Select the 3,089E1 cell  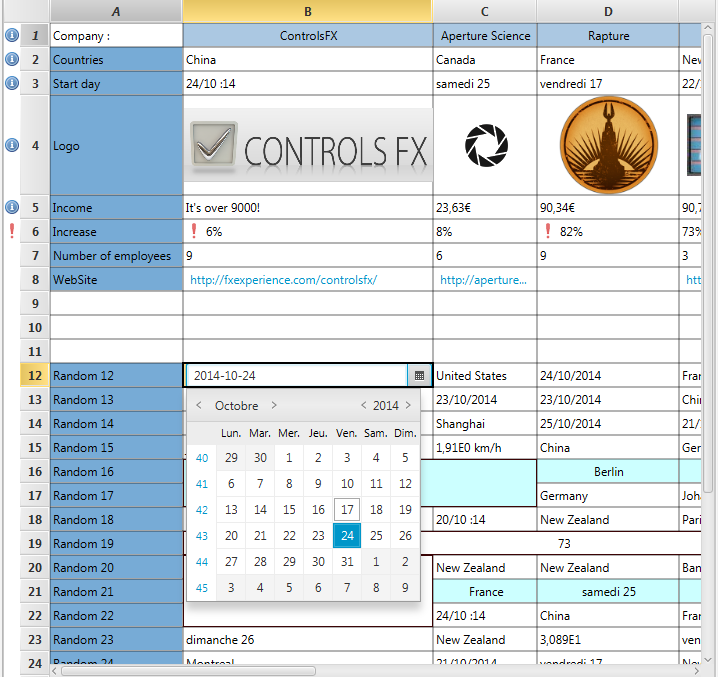pyautogui.click(x=608, y=639)
